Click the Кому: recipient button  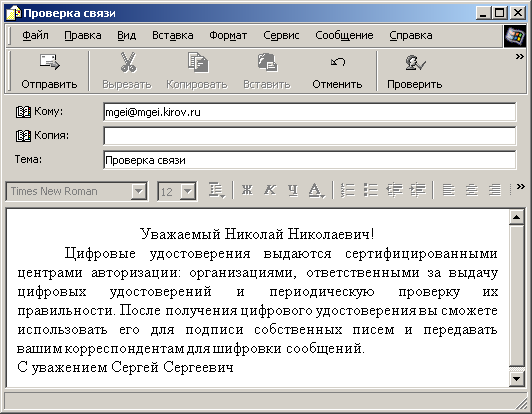click(x=39, y=111)
